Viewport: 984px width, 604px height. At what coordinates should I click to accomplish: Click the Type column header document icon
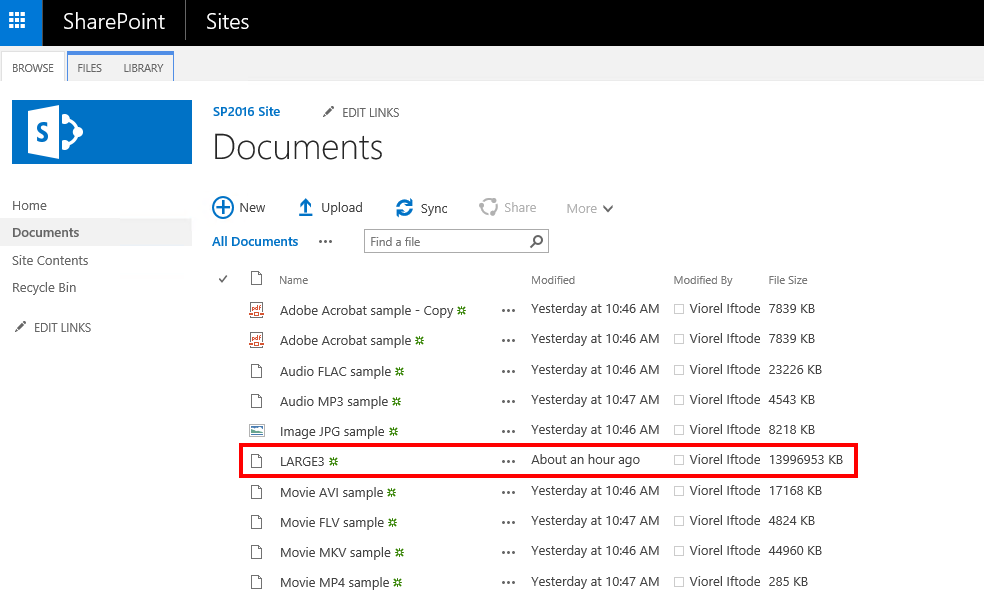(x=256, y=278)
